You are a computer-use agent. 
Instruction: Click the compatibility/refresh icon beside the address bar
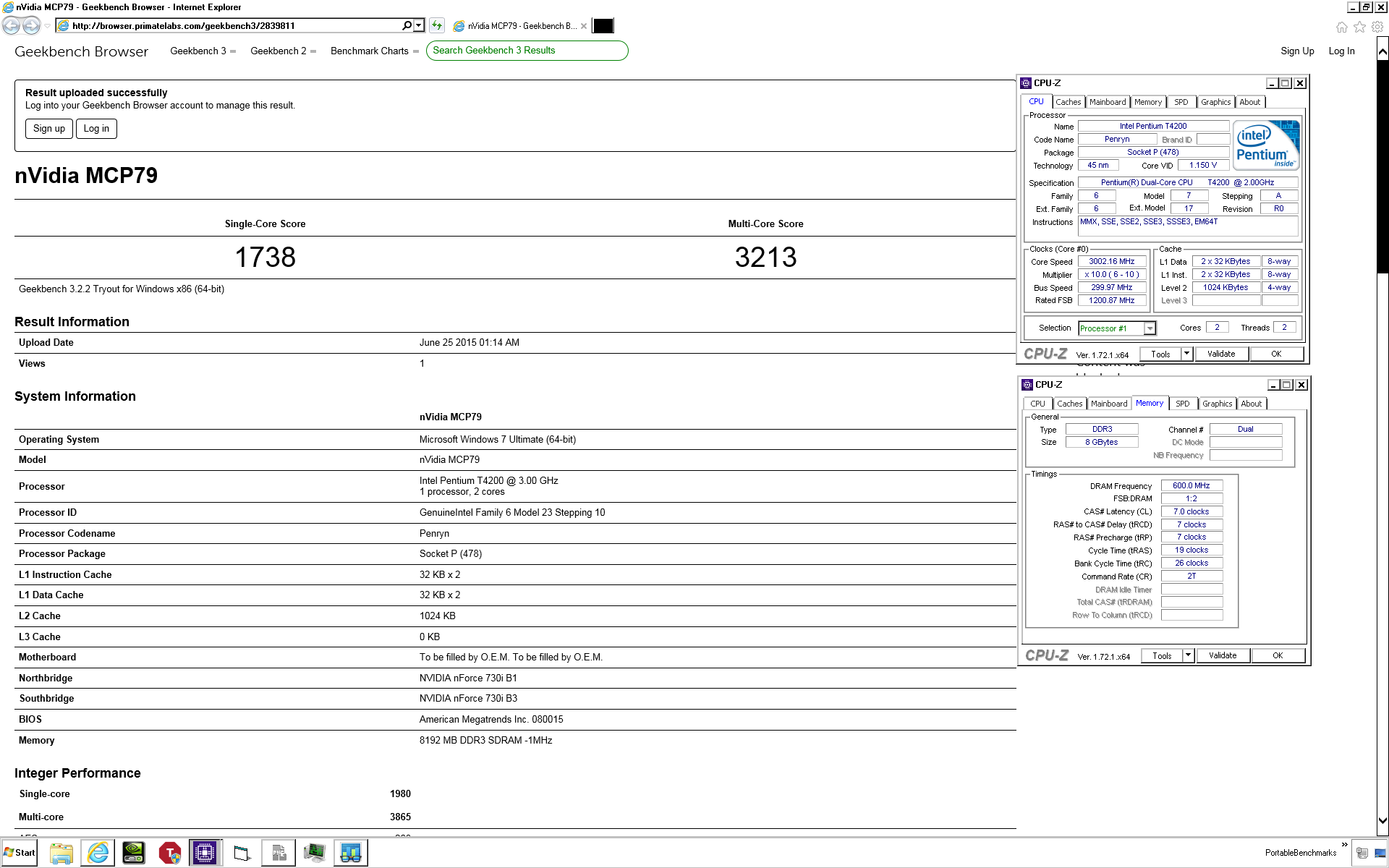click(437, 25)
